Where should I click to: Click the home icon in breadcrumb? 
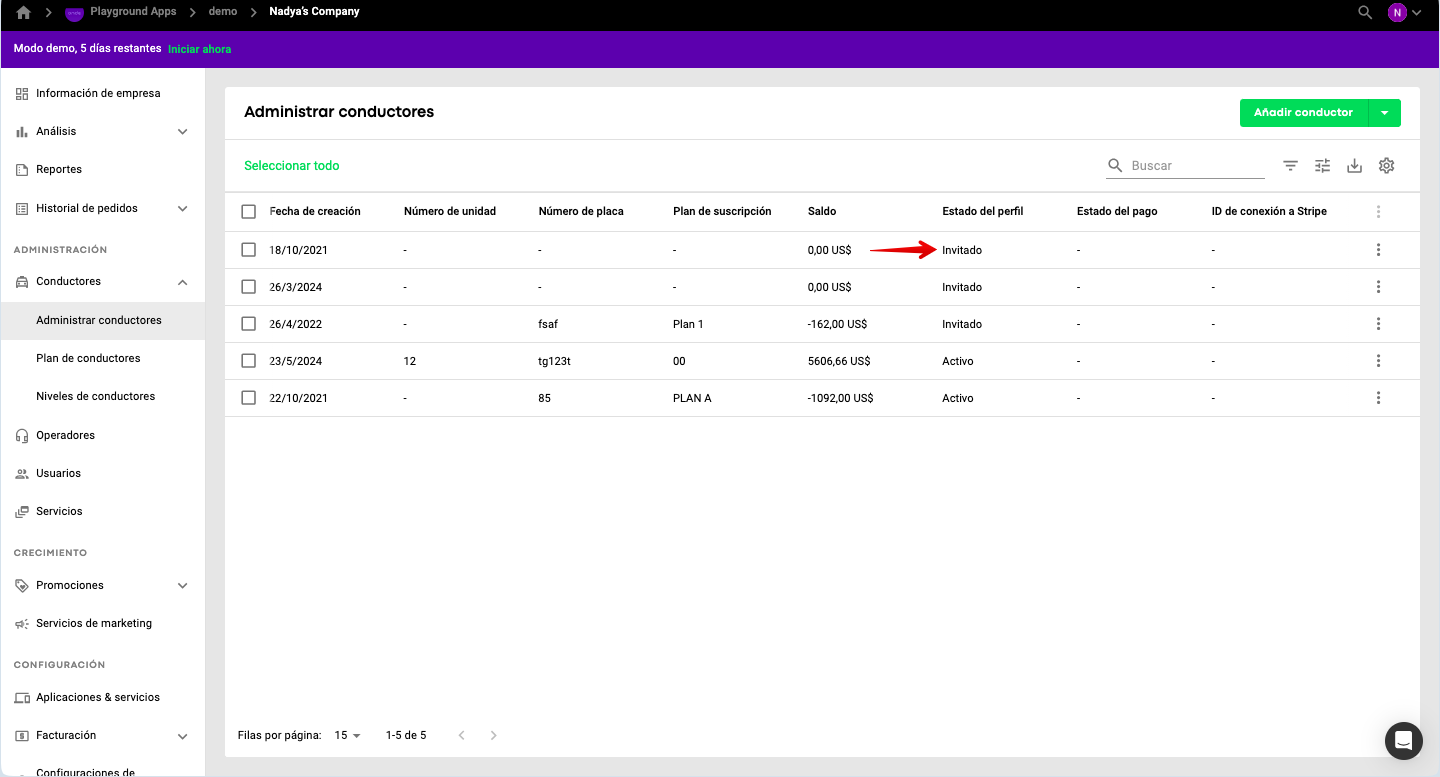(24, 13)
